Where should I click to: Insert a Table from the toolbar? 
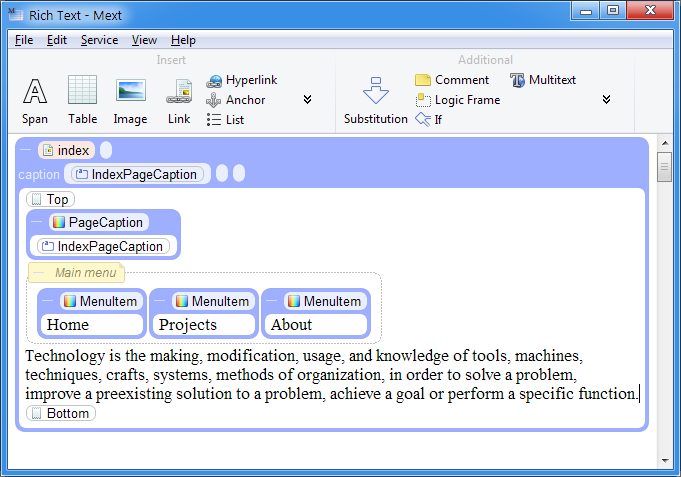[x=82, y=99]
